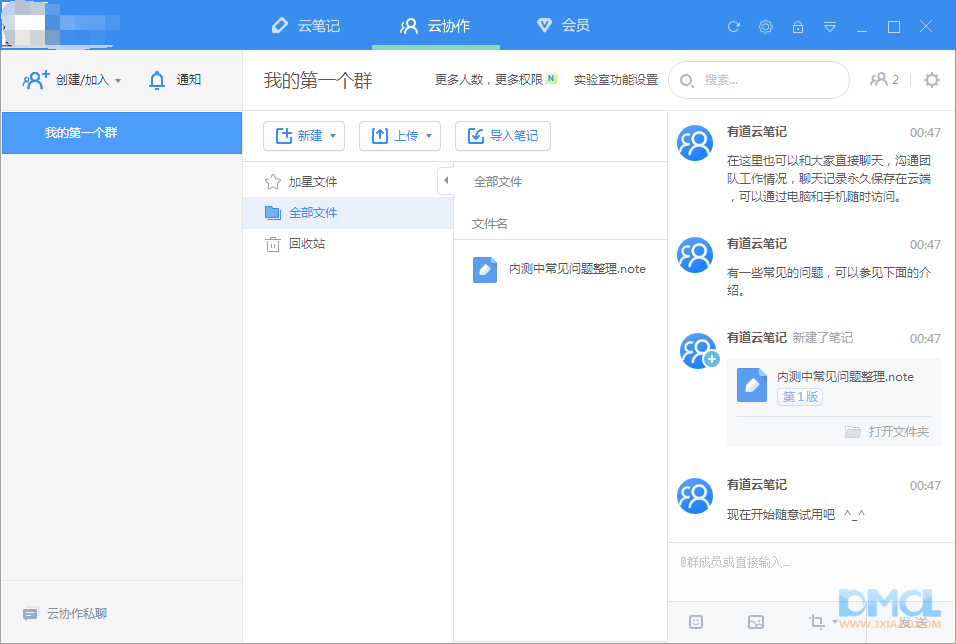Expand the 上传 dropdown arrow
The image size is (956, 644).
coord(429,136)
